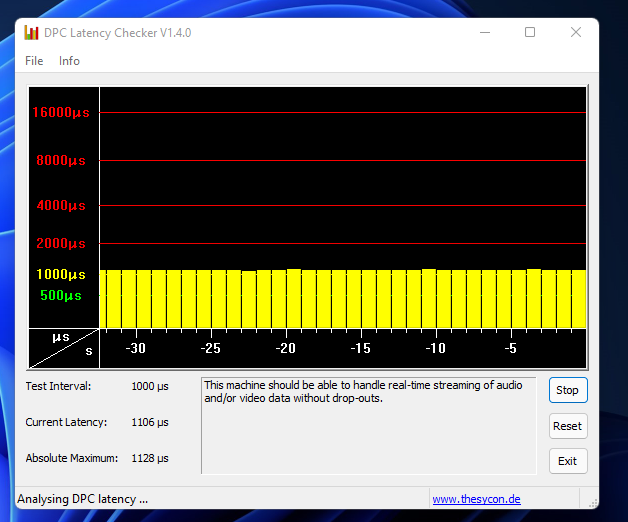The width and height of the screenshot is (628, 522).
Task: Click the -5 time axis label
Action: tap(511, 349)
